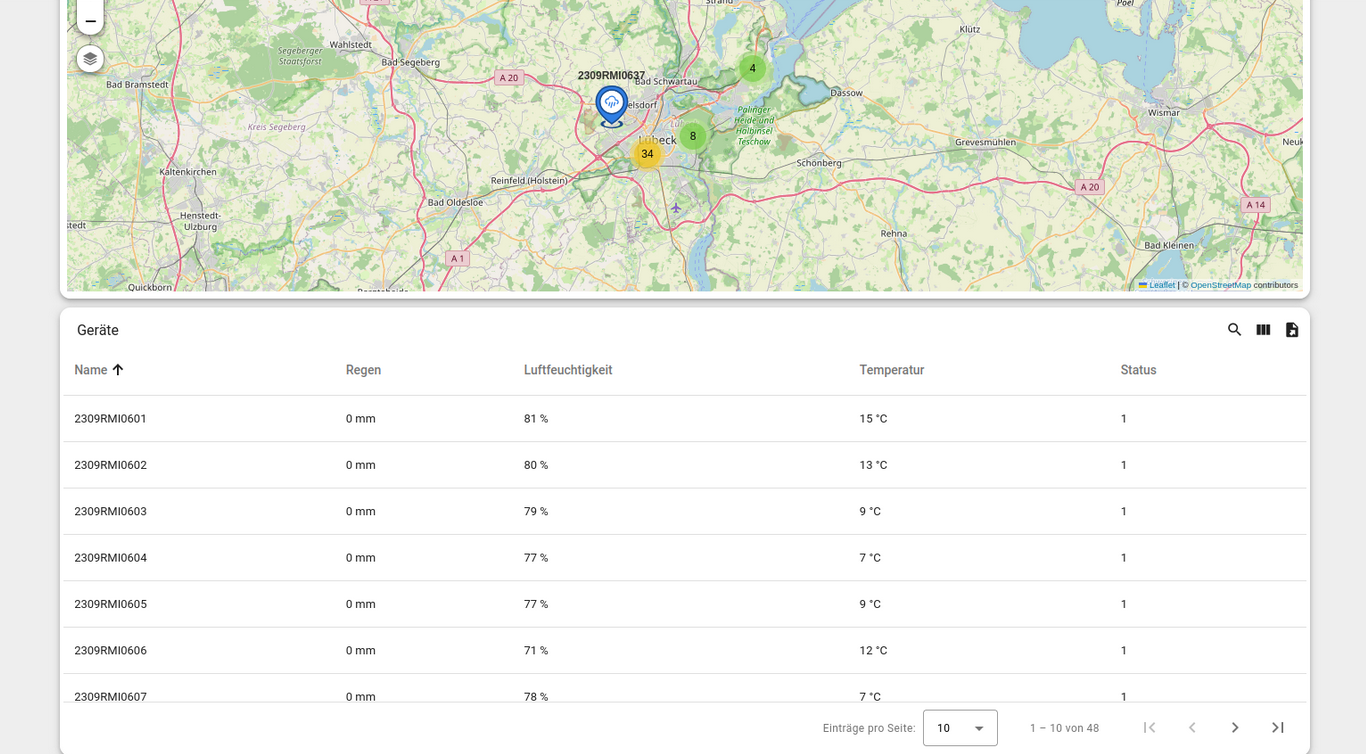This screenshot has height=754, width=1366.
Task: Select device row 2309RMI0605
Action: (x=685, y=604)
